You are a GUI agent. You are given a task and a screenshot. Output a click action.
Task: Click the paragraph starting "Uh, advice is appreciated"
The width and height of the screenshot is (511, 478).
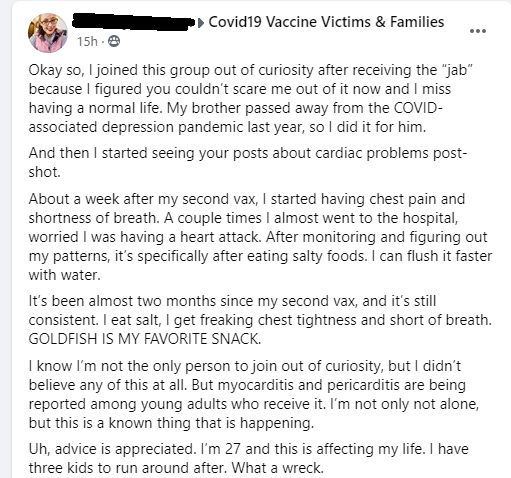[x=249, y=458]
